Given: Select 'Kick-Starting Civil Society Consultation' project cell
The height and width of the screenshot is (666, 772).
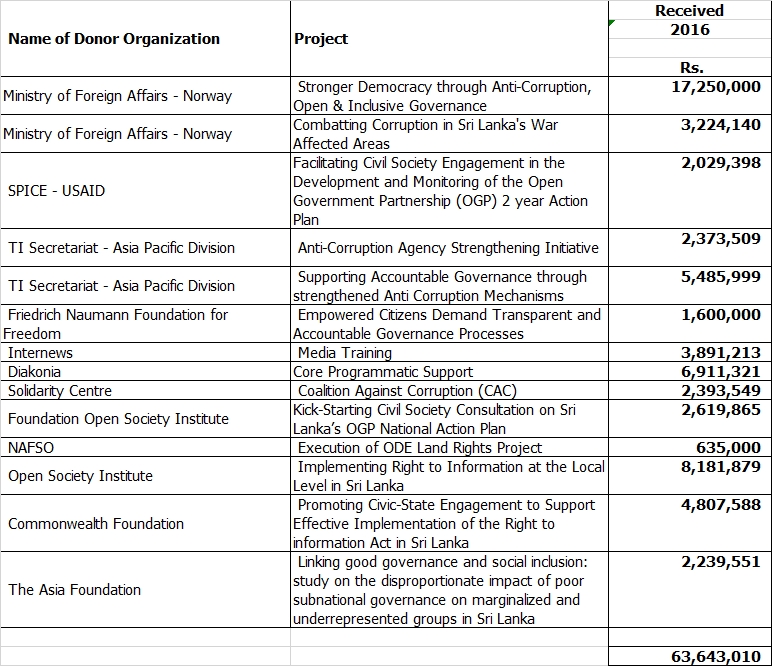Looking at the screenshot, I should (449, 418).
